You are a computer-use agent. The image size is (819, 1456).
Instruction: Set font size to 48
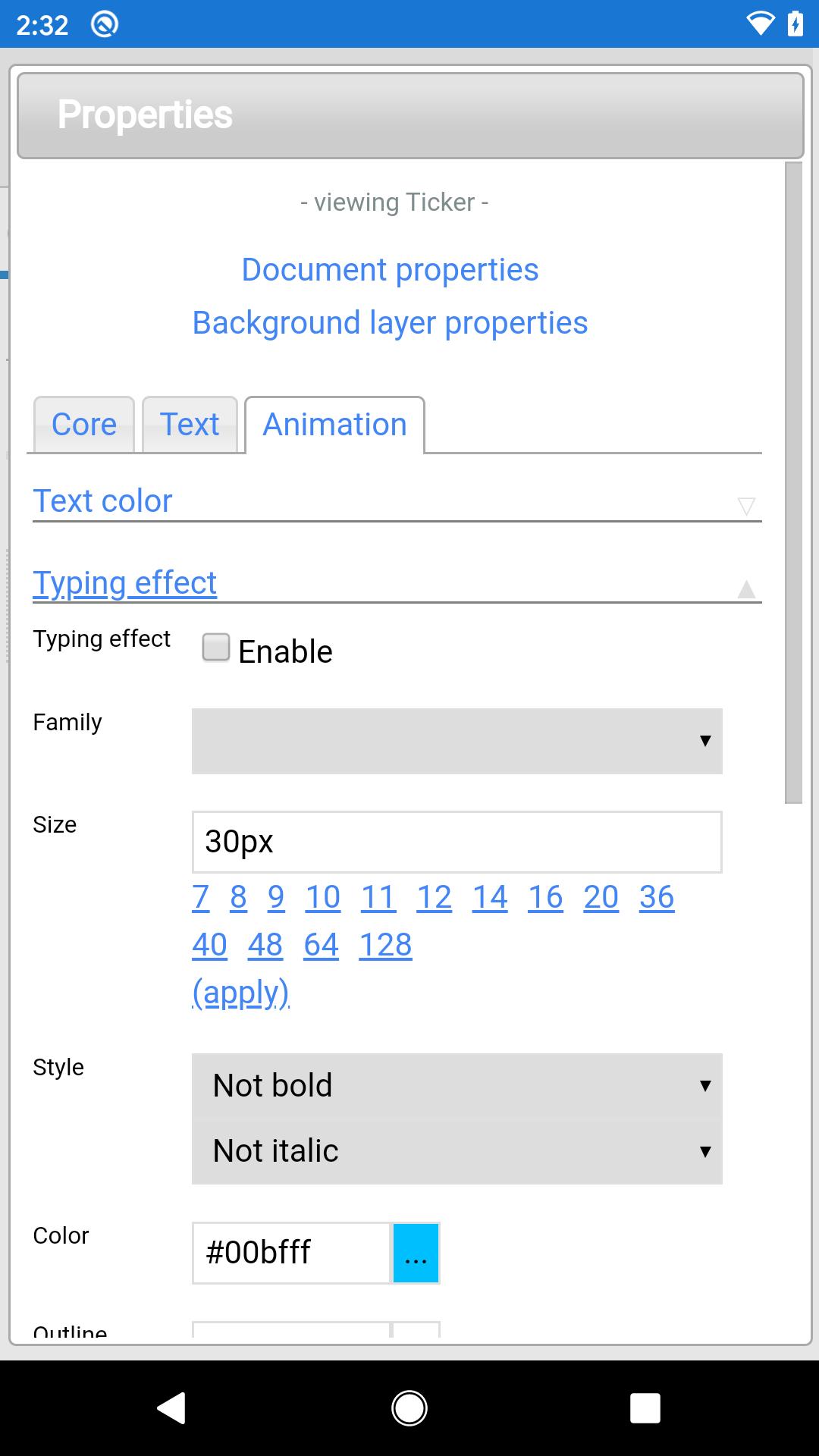265,945
